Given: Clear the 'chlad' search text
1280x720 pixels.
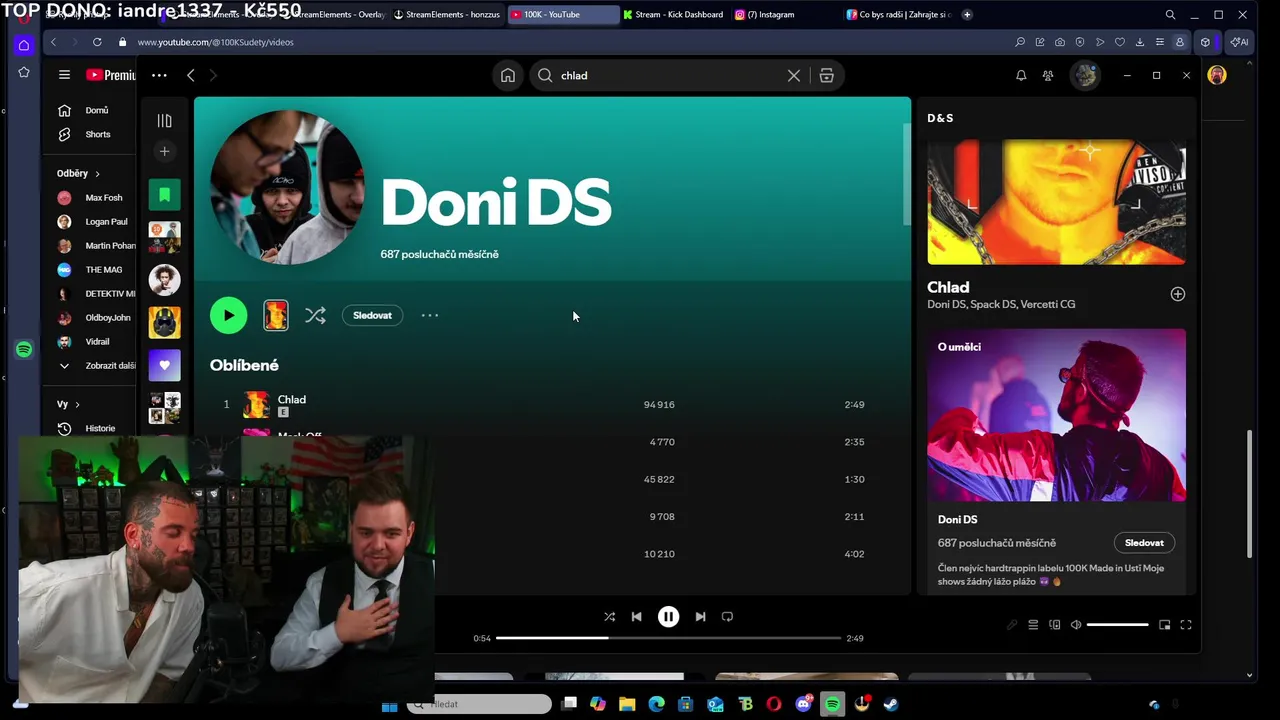Looking at the screenshot, I should 794,75.
